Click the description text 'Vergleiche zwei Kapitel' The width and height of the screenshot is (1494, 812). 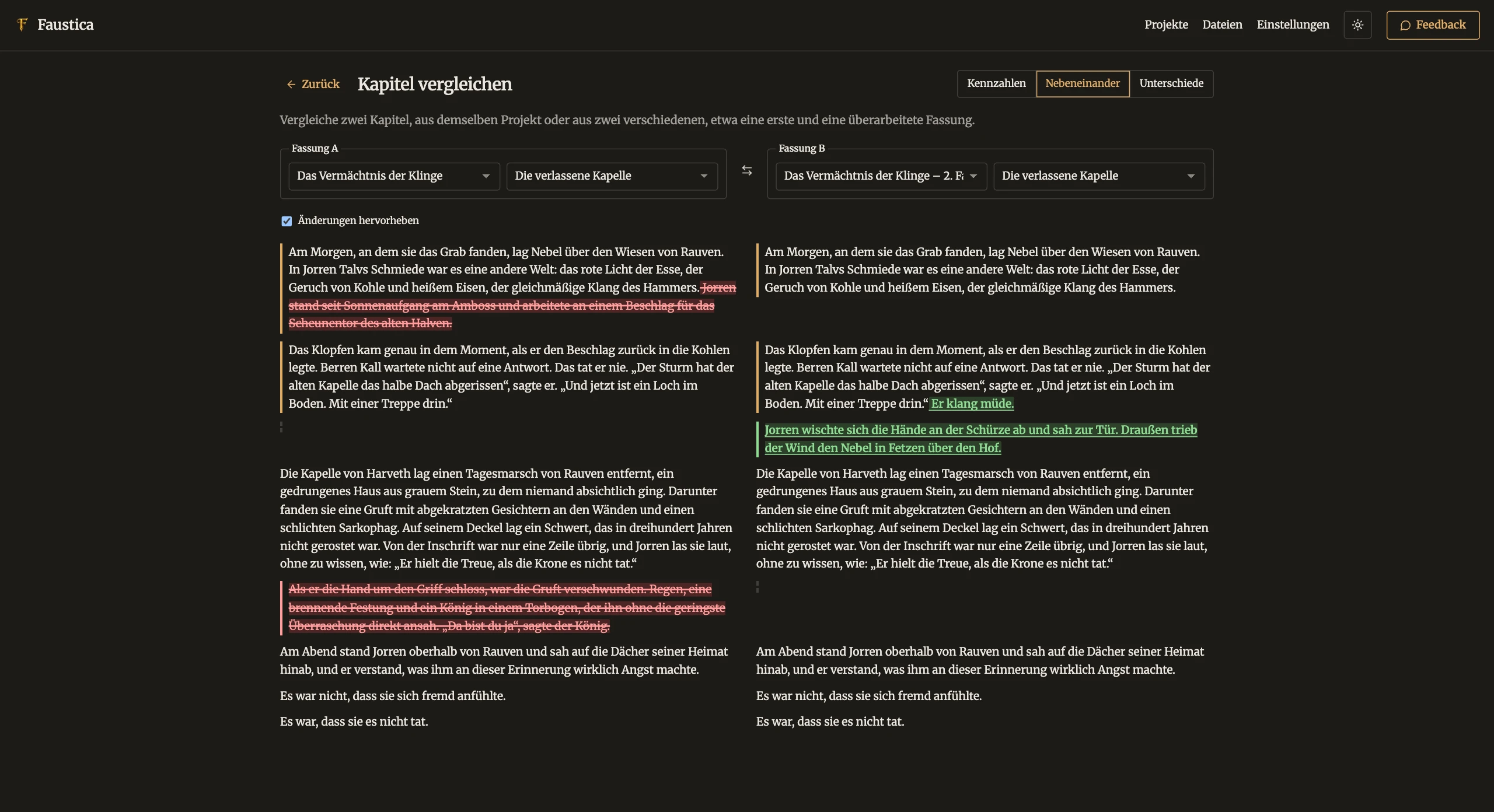pos(627,120)
